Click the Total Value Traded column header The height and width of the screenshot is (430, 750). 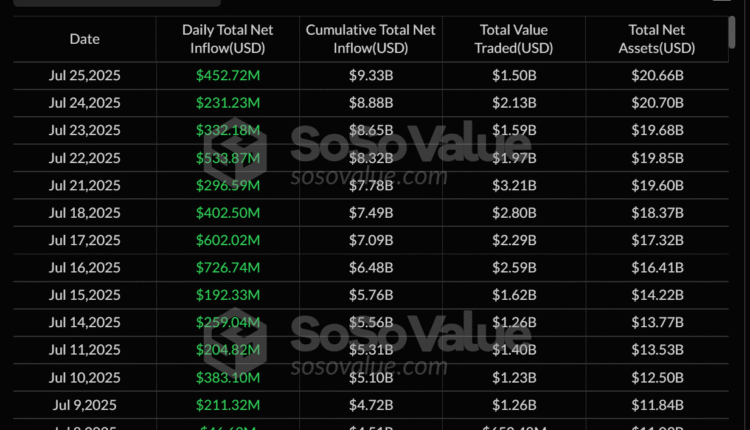pos(516,39)
